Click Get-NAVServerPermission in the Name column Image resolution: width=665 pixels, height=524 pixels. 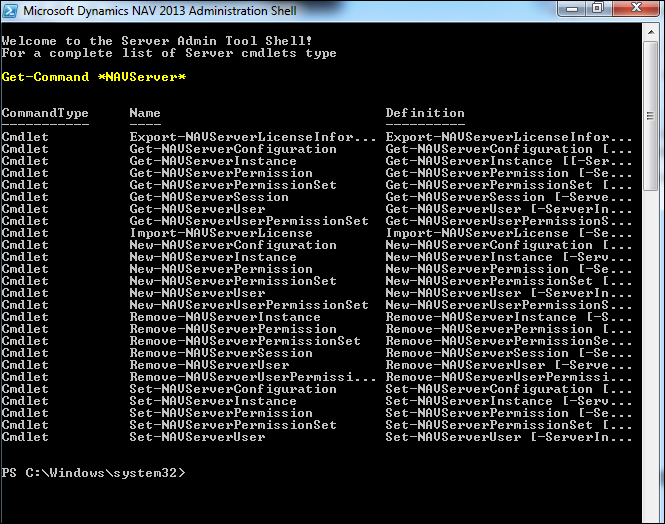click(221, 173)
